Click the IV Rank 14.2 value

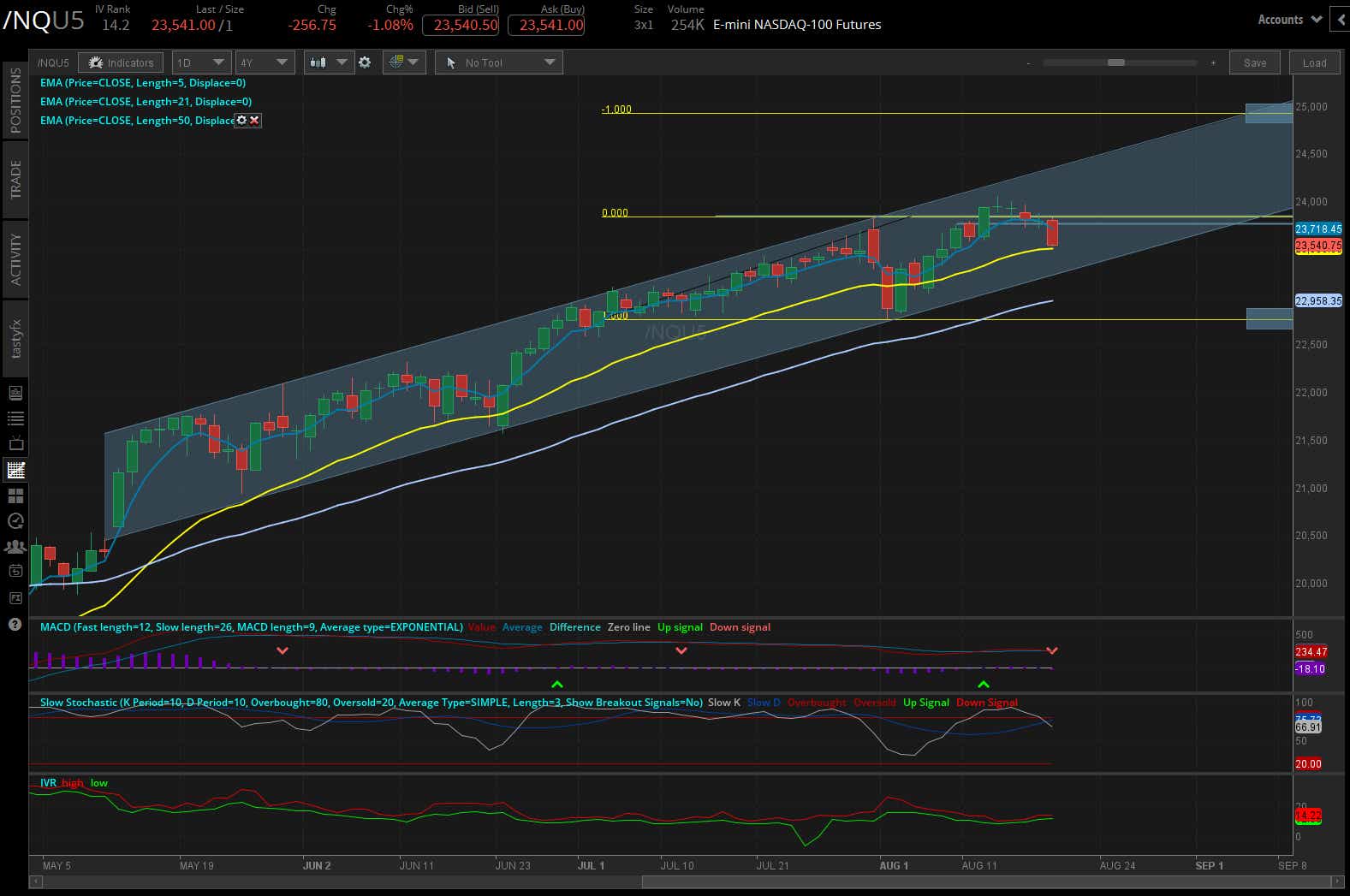click(x=116, y=25)
